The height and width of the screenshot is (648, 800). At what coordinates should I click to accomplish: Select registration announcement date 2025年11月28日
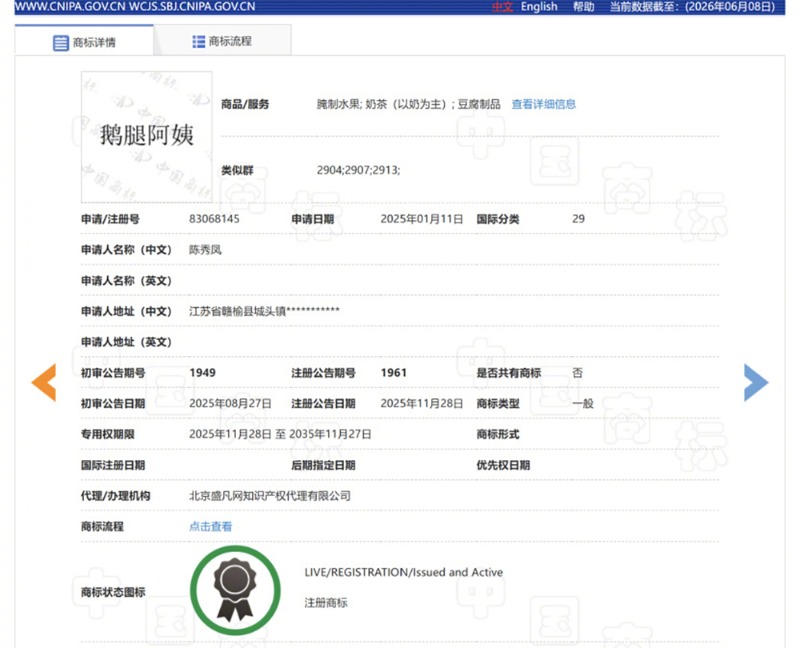click(x=422, y=404)
